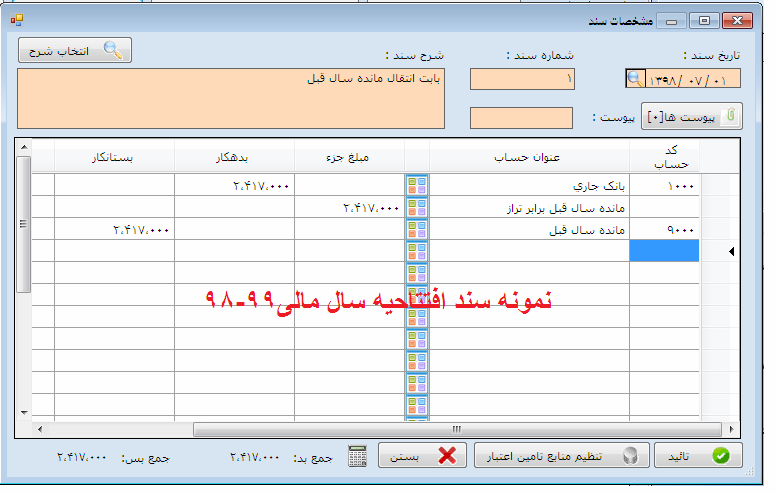Open تنظیم منابع تامین اعتبار
The image size is (776, 494).
[559, 456]
